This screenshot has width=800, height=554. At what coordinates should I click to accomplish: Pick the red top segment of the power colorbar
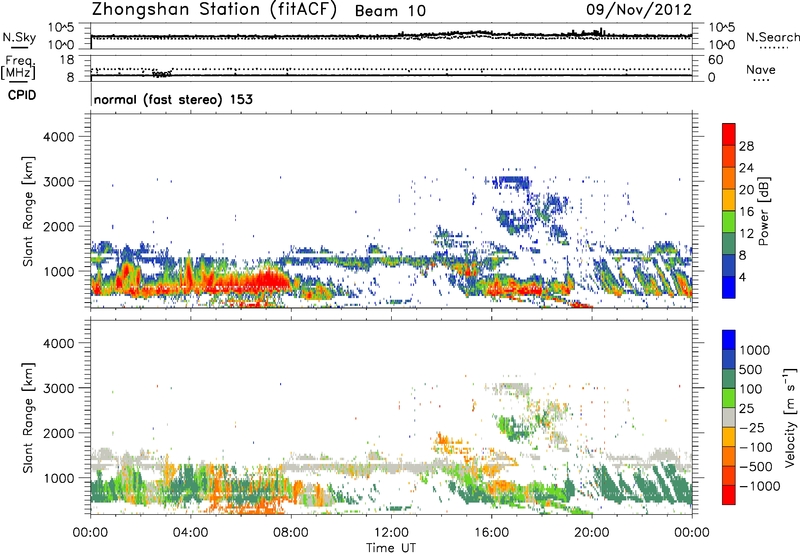[729, 134]
